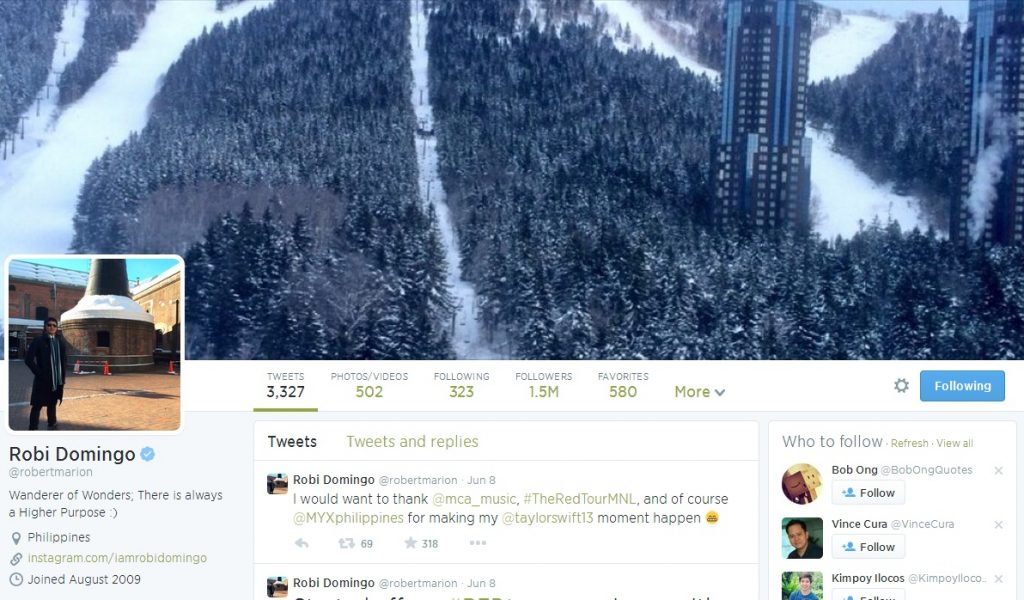Switch to Tweets and replies tab
The height and width of the screenshot is (600, 1024).
412,441
